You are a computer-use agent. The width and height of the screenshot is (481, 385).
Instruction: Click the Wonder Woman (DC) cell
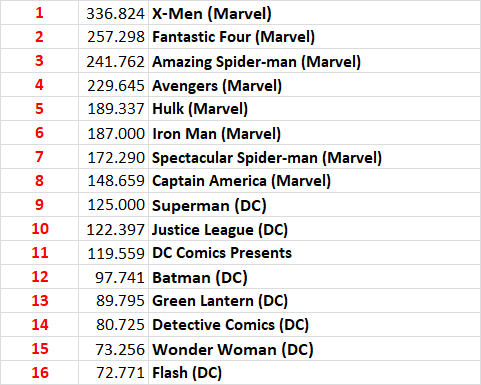(314, 349)
